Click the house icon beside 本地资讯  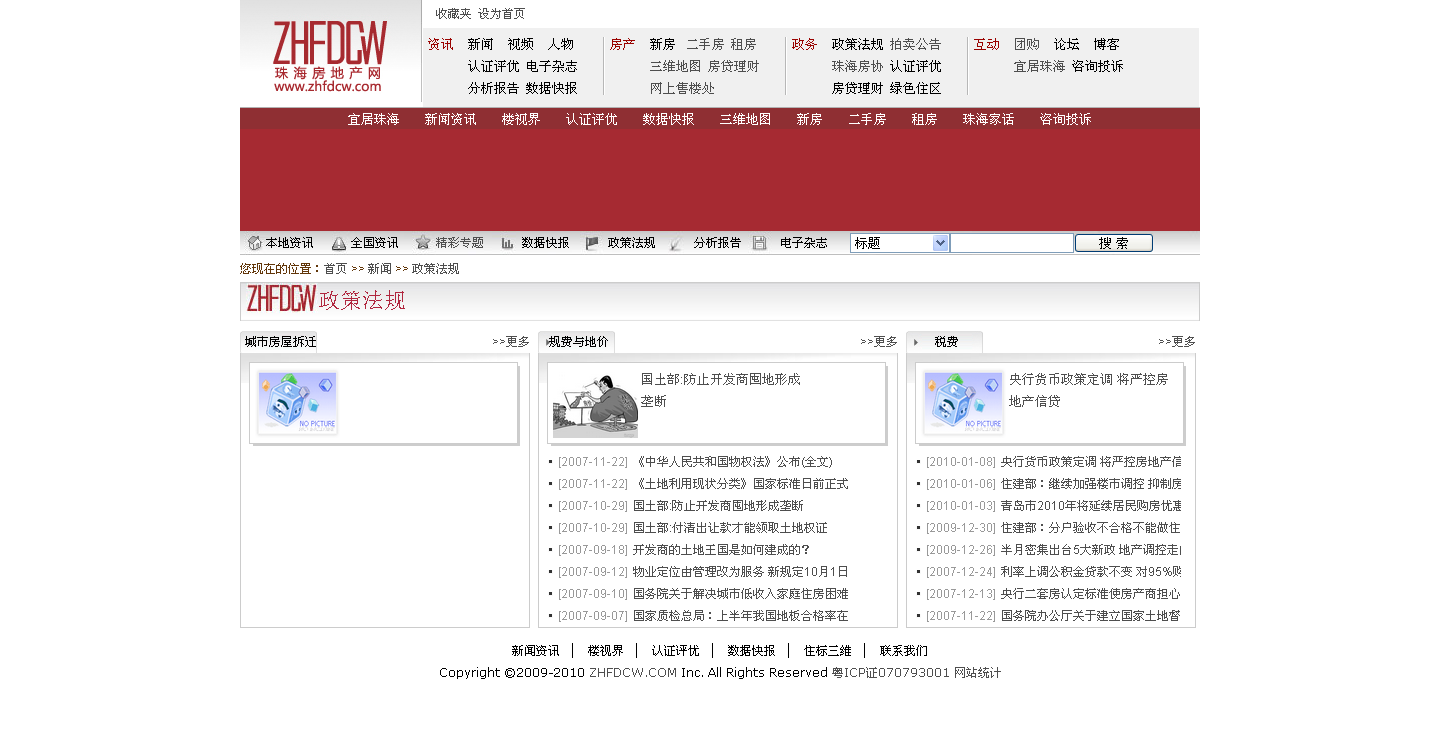(x=254, y=243)
